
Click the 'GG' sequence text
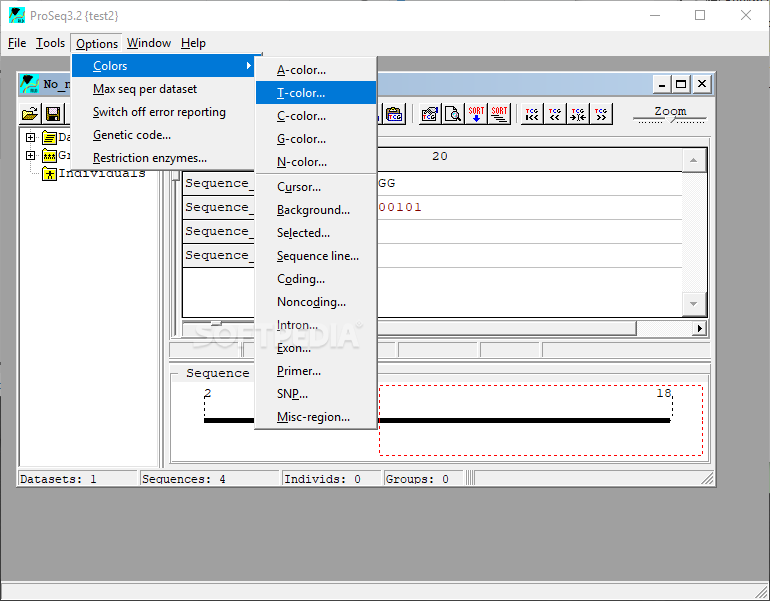[x=386, y=183]
